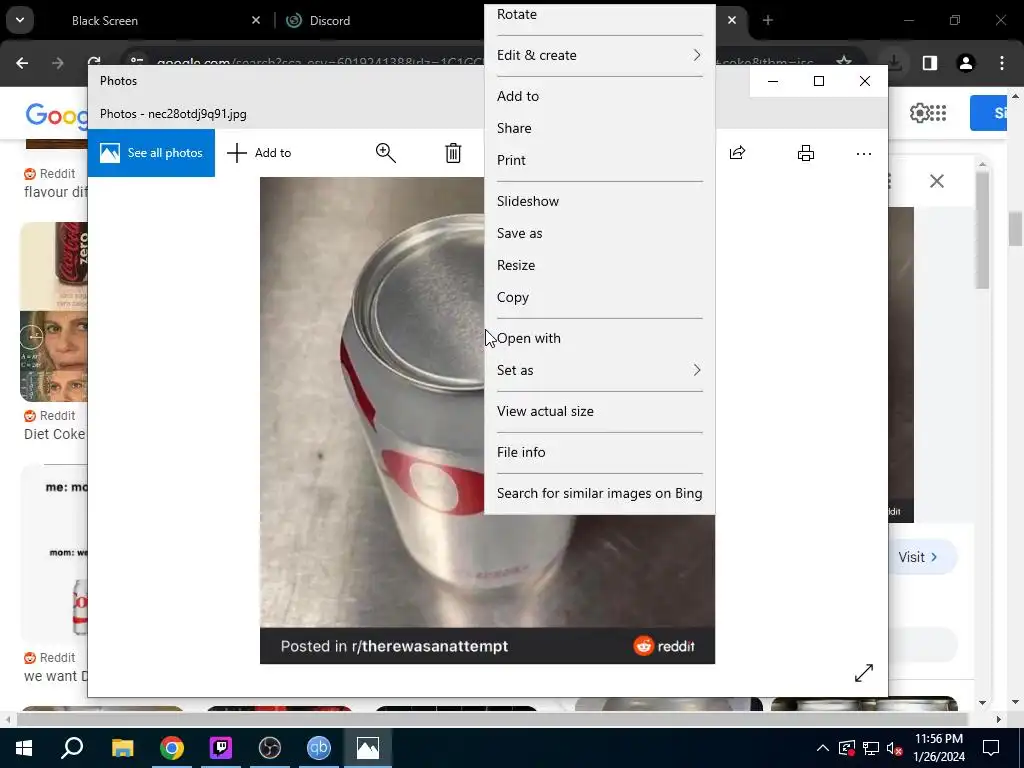
Task: Choose Print in the context menu
Action: 599,160
